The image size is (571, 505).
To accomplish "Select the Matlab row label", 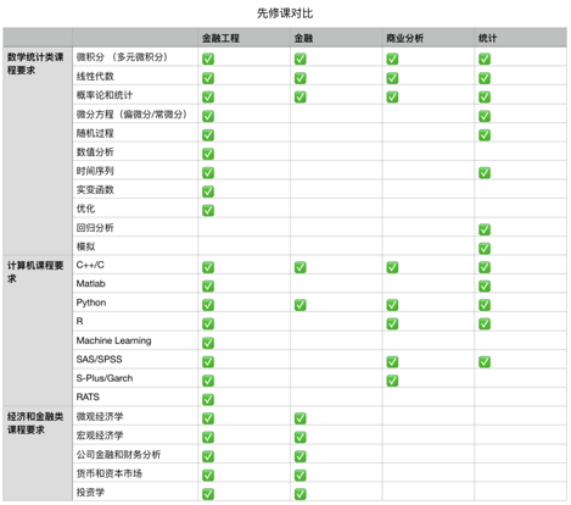I will pos(91,284).
